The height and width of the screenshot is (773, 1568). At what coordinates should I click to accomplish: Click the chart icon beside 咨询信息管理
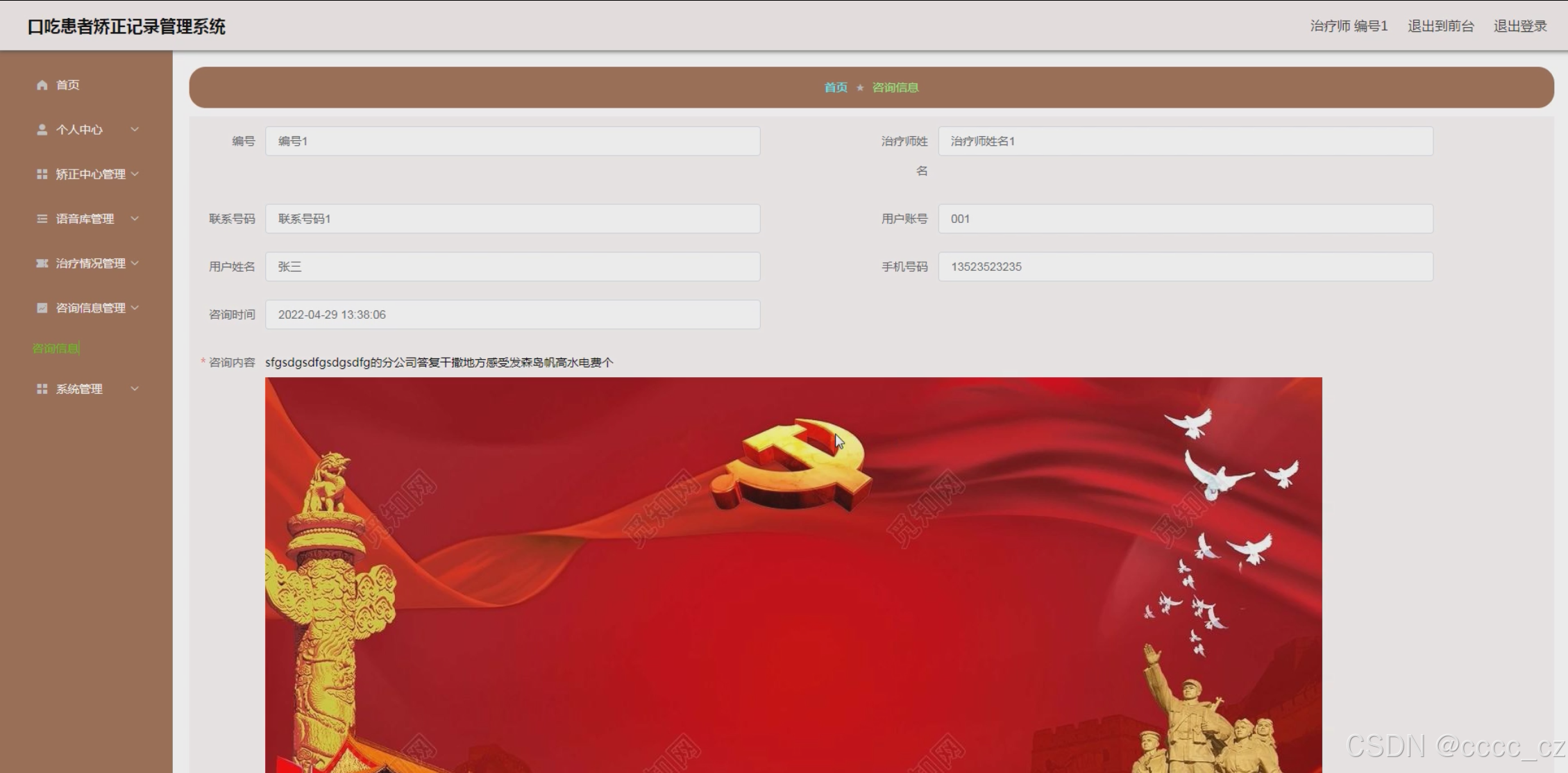tap(42, 308)
